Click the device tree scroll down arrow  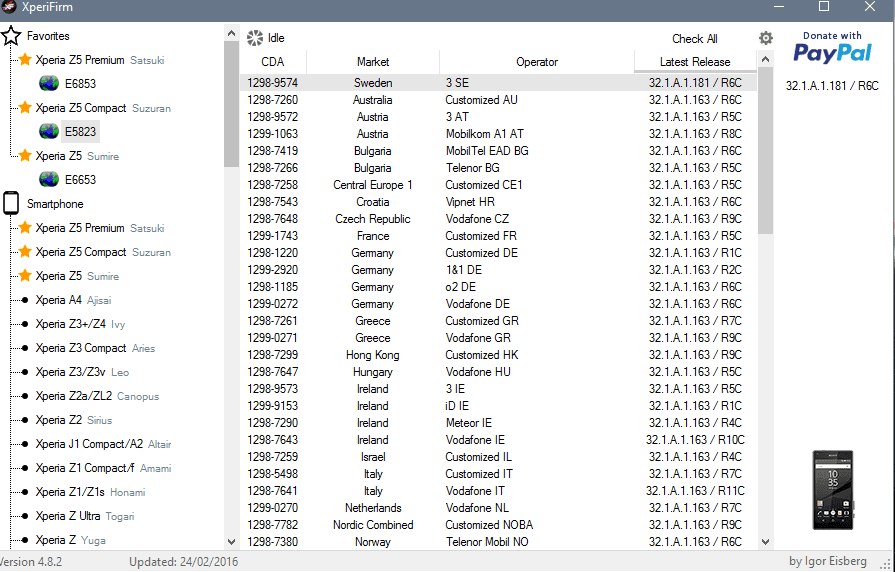(x=231, y=542)
